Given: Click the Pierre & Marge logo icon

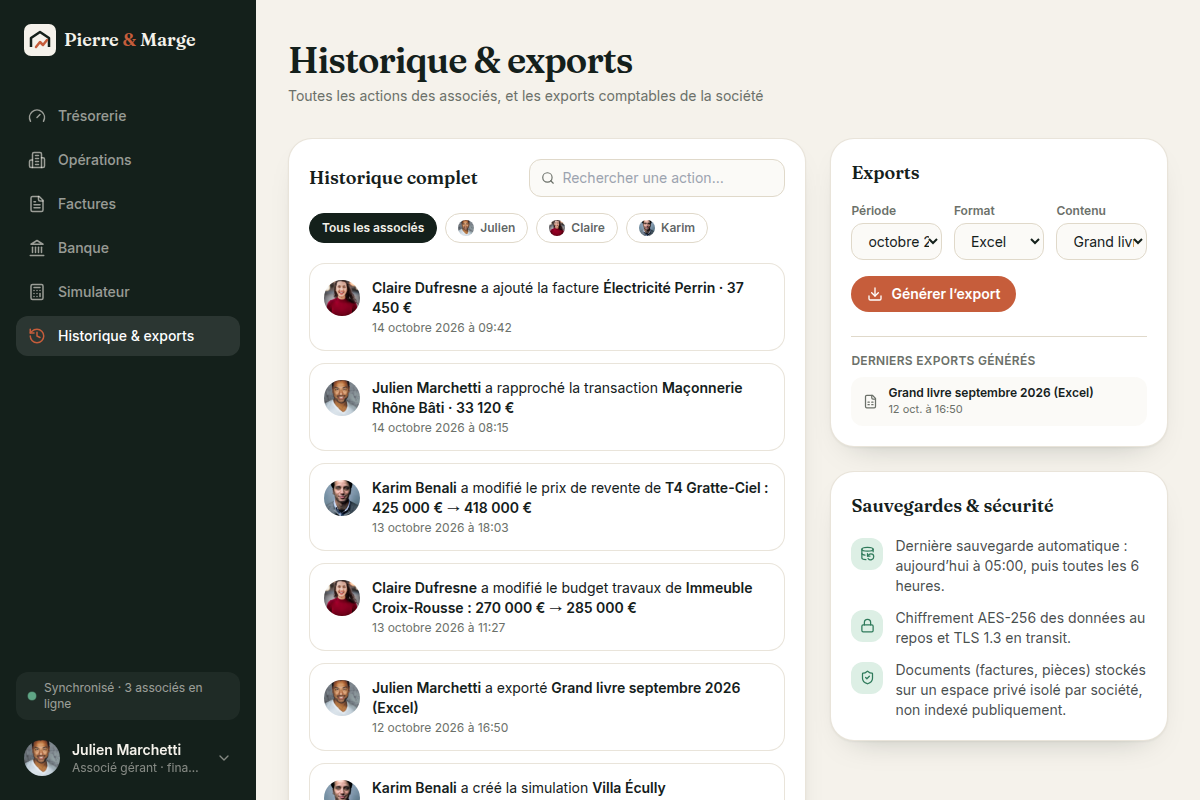Looking at the screenshot, I should pos(40,40).
